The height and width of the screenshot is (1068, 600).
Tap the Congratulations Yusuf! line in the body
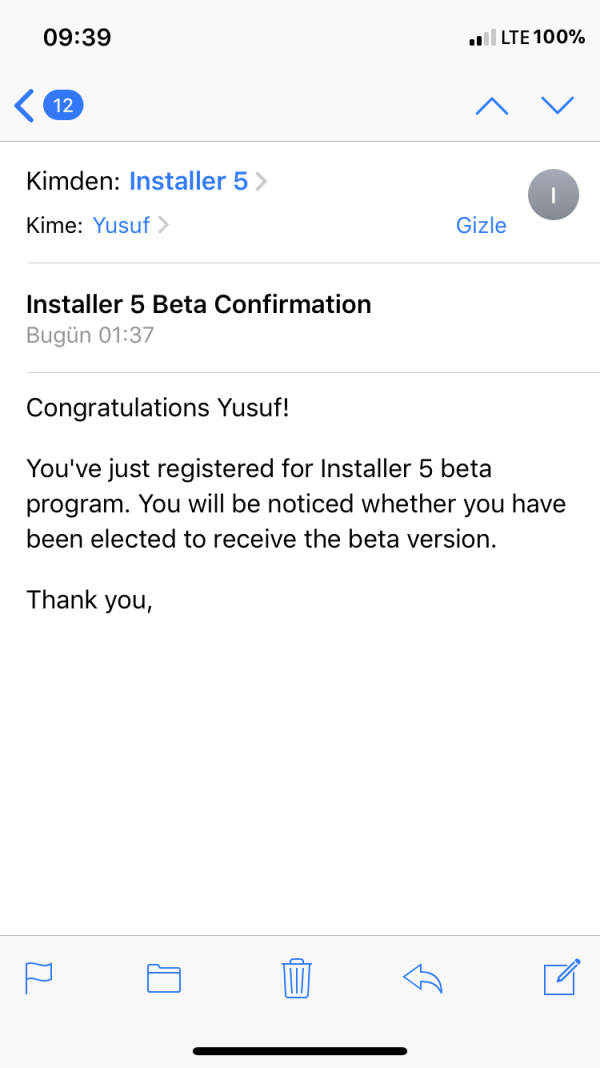148,408
